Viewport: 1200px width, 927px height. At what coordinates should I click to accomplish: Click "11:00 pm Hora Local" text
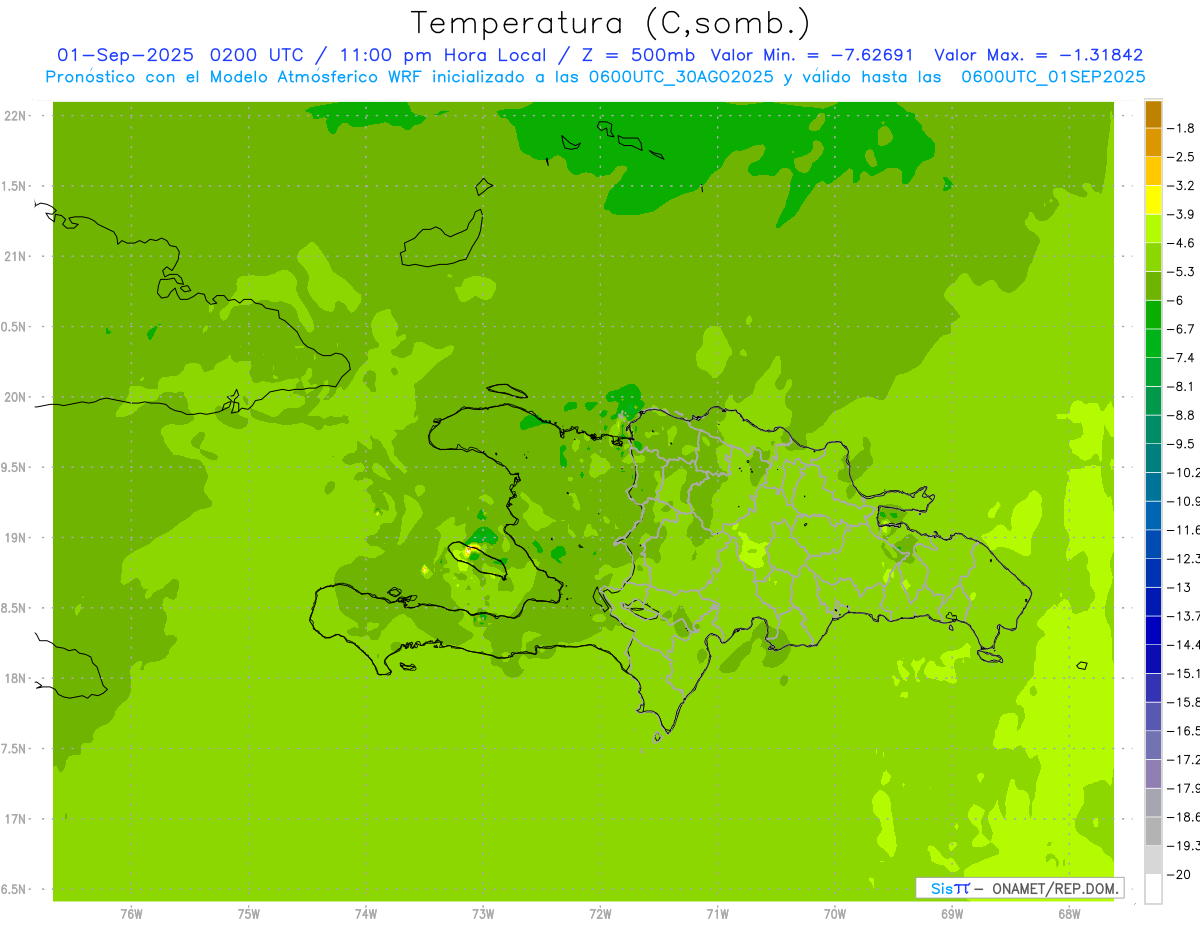[446, 55]
